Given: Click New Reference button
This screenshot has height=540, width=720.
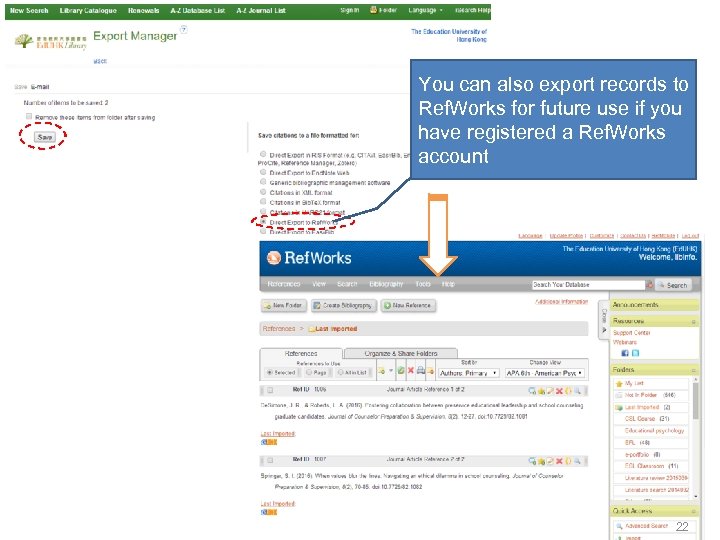Looking at the screenshot, I should tap(408, 305).
